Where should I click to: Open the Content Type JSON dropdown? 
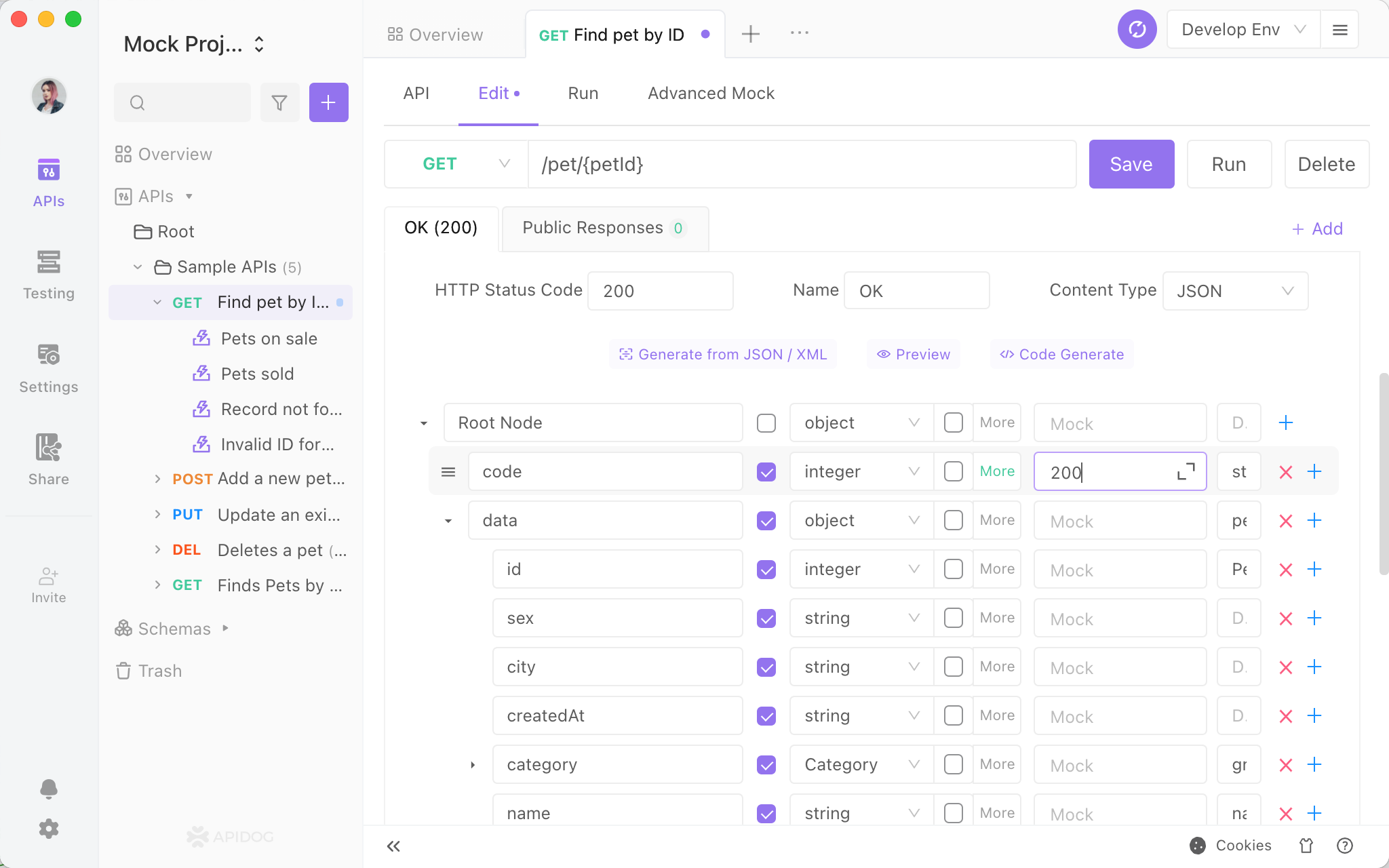1235,291
